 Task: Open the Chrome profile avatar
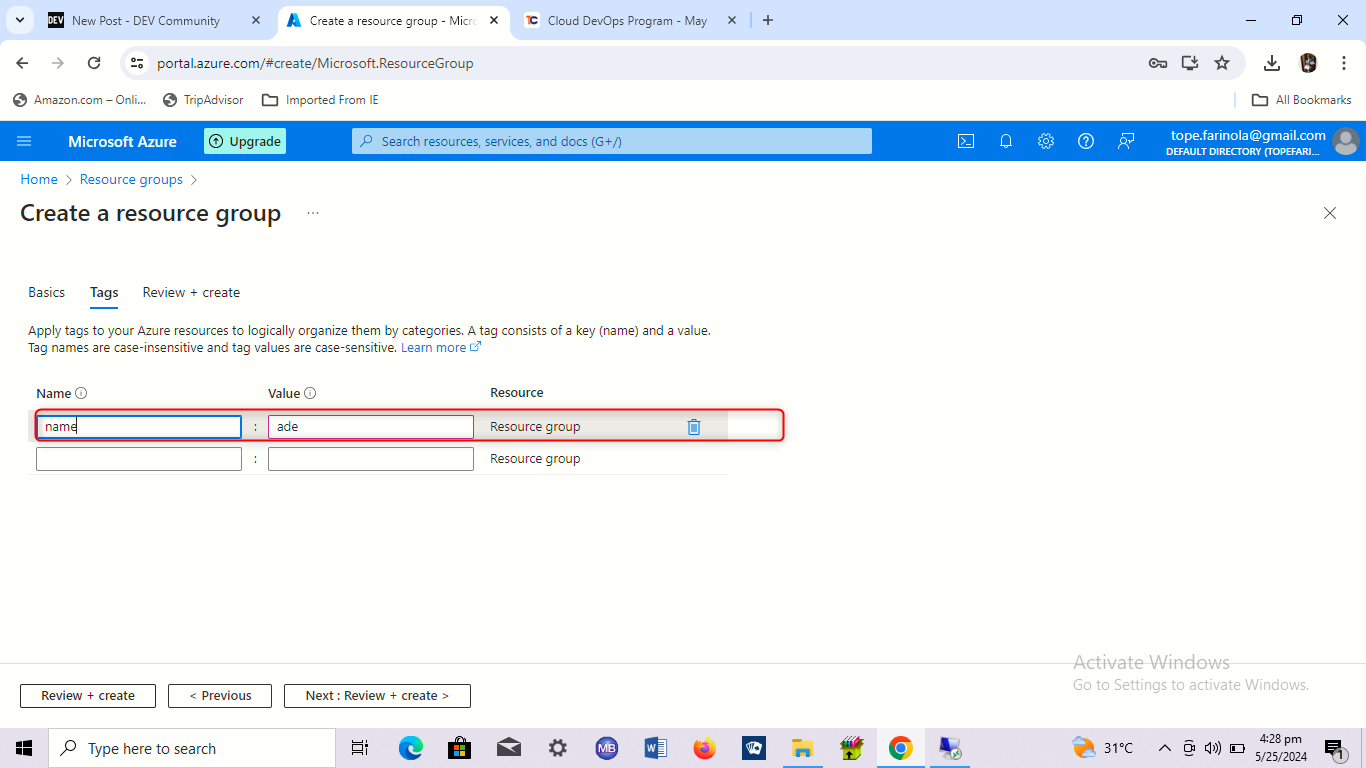click(1308, 63)
